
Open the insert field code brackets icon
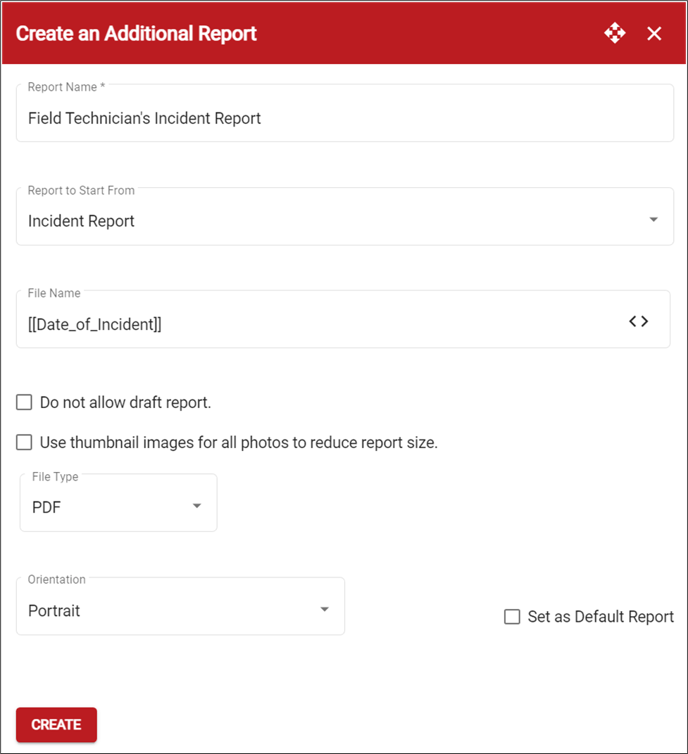(638, 321)
